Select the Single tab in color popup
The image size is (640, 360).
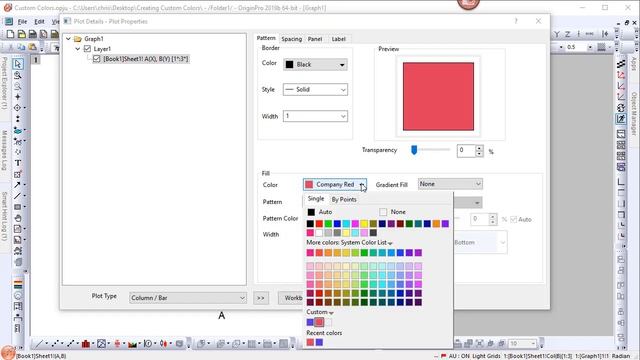[x=316, y=199]
